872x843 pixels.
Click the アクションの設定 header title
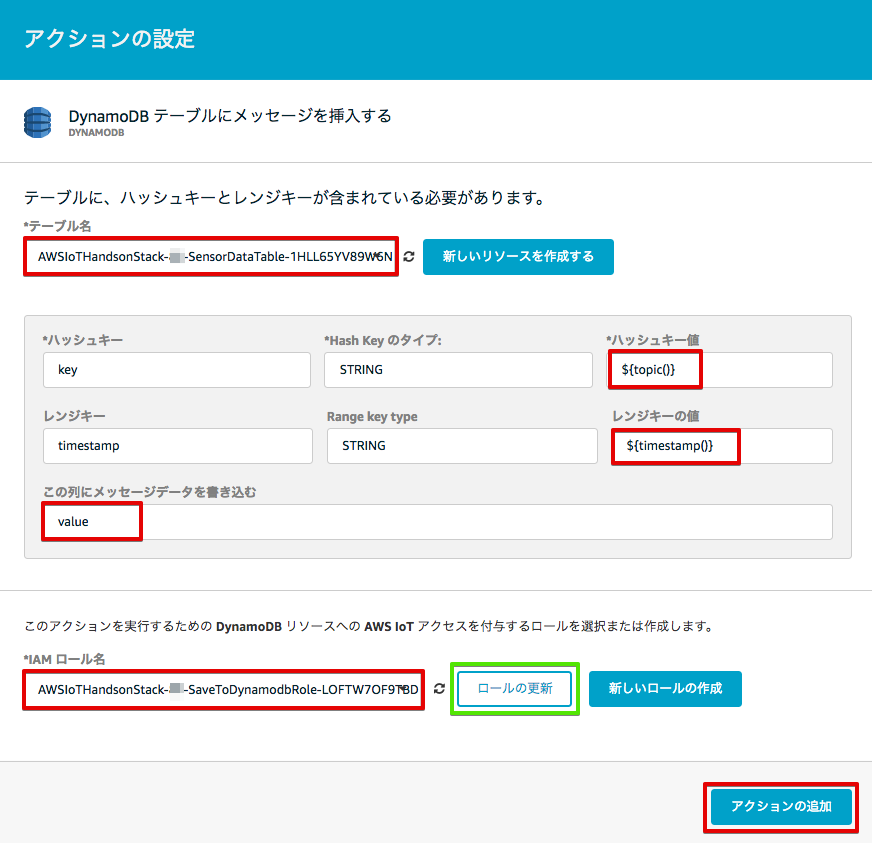point(110,39)
